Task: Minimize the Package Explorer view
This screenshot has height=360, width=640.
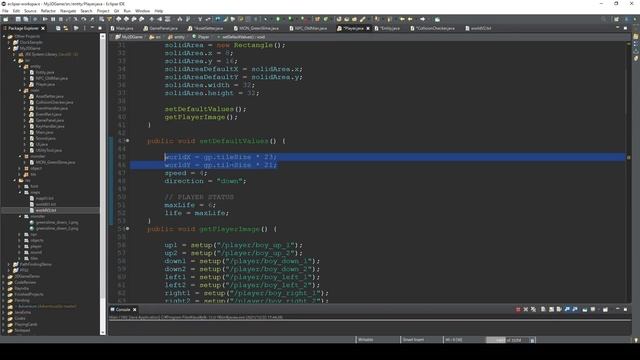Action: tap(92, 28)
